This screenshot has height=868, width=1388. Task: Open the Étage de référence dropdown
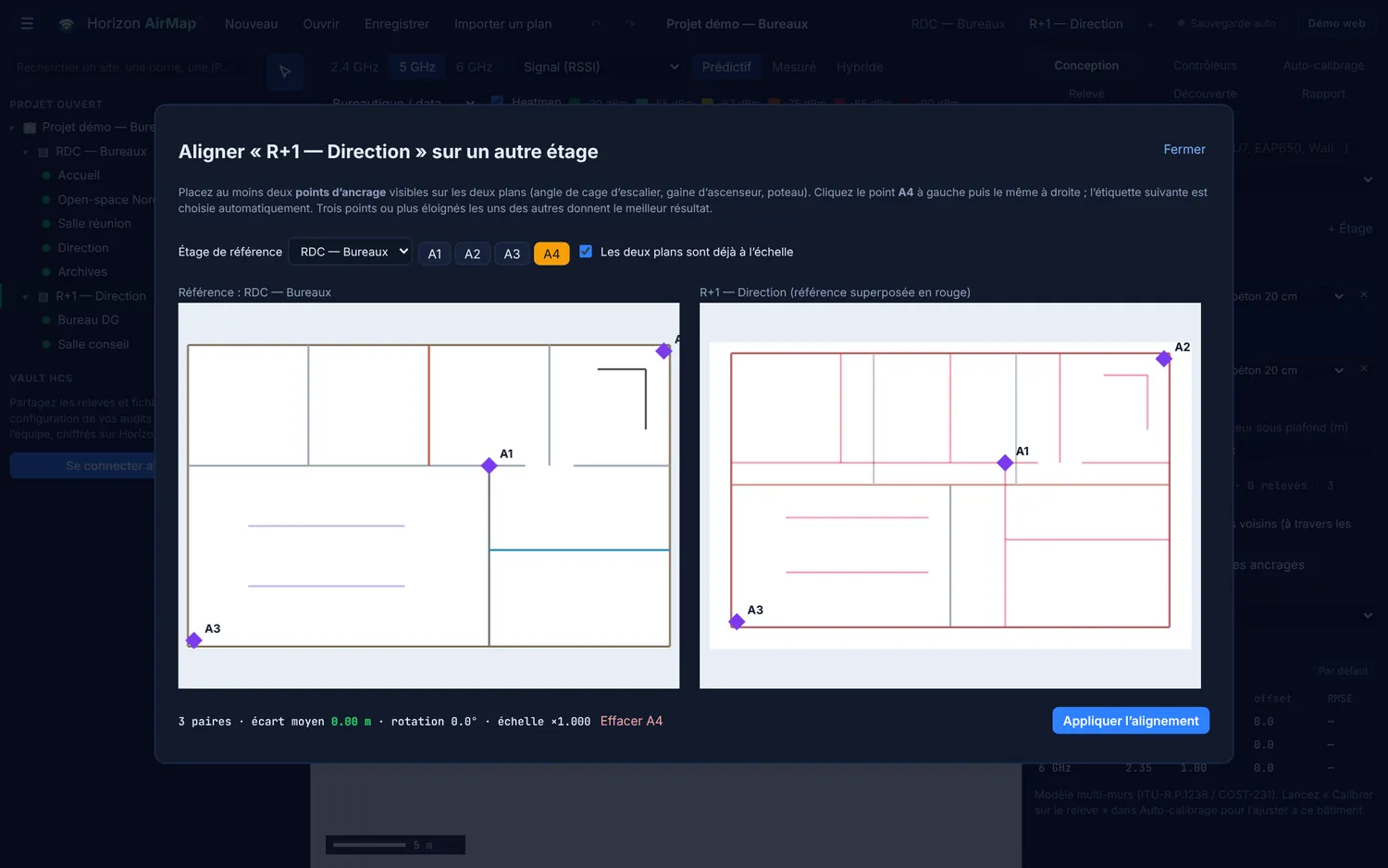tap(351, 252)
